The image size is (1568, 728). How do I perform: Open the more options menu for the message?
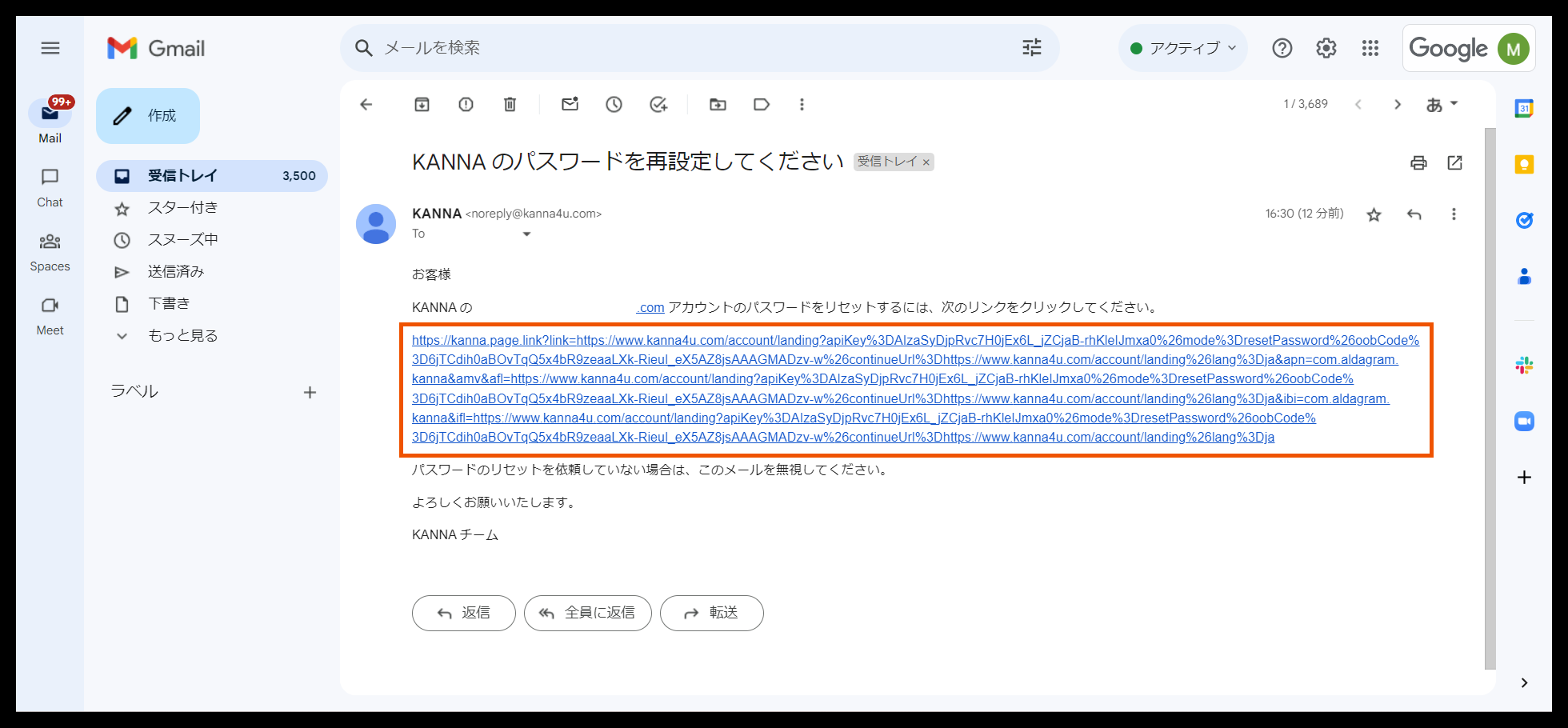tap(1454, 214)
